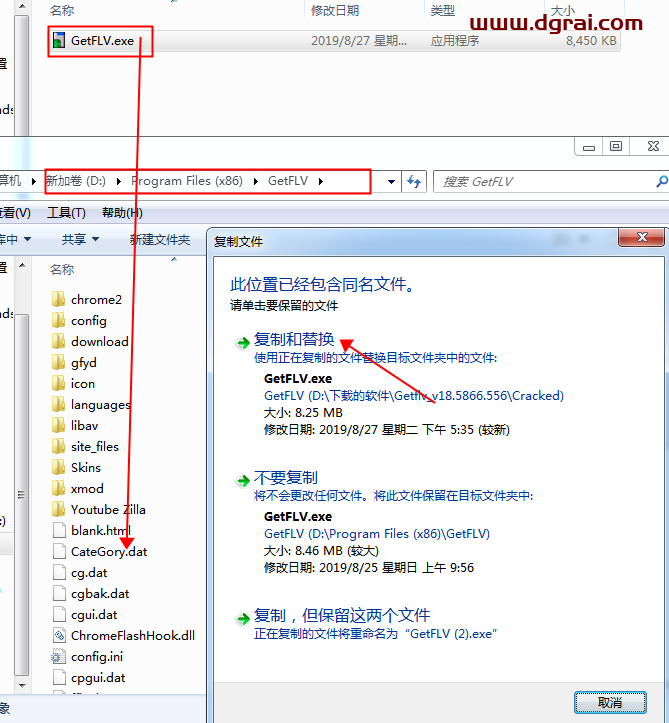Open the download folder
This screenshot has height=723, width=669.
[x=90, y=342]
